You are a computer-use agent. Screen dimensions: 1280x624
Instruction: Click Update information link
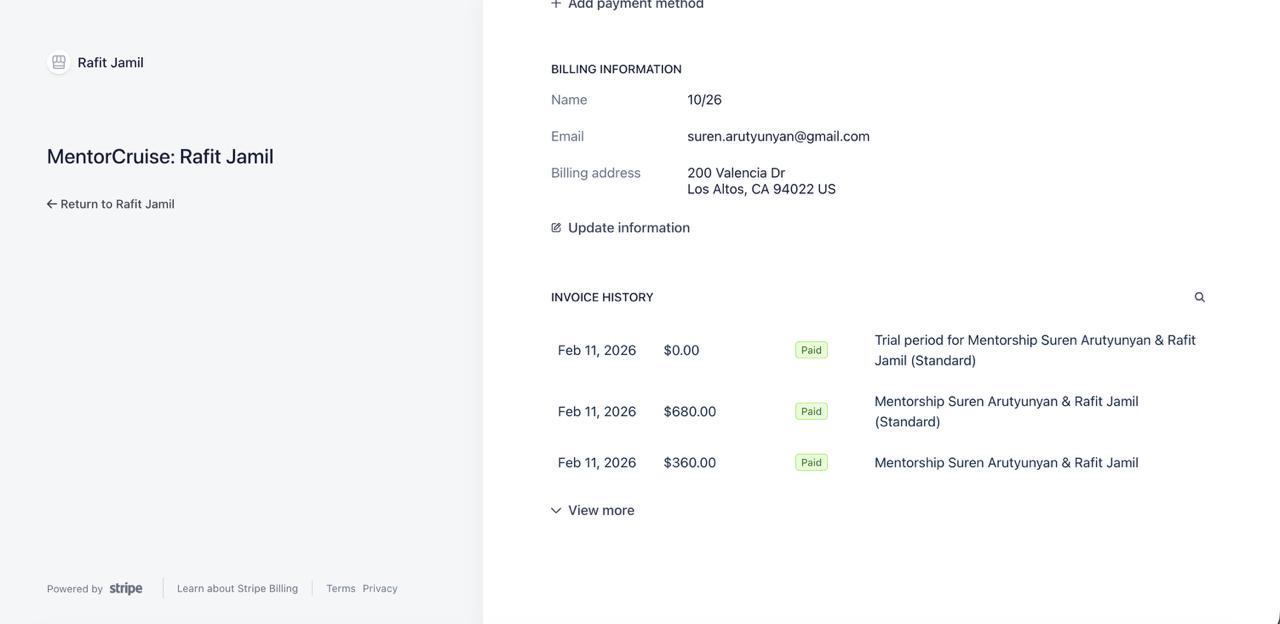[628, 228]
